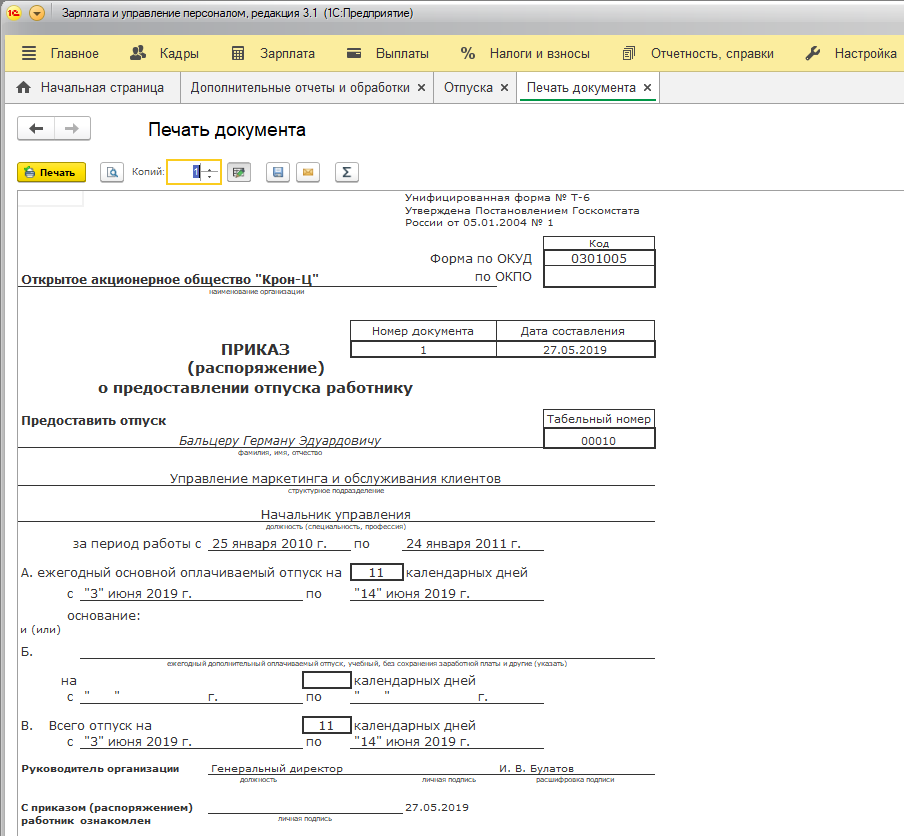Screen dimensions: 904x836
Task: Switch to the Отпуска tab
Action: pos(468,88)
